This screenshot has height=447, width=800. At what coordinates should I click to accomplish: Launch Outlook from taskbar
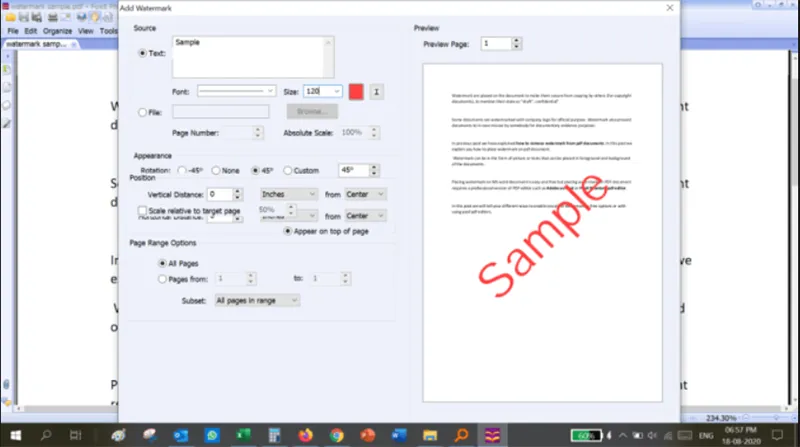click(181, 435)
